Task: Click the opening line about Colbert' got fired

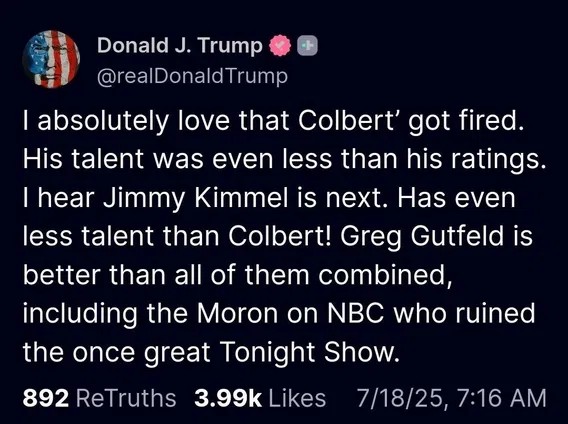Action: tap(274, 121)
